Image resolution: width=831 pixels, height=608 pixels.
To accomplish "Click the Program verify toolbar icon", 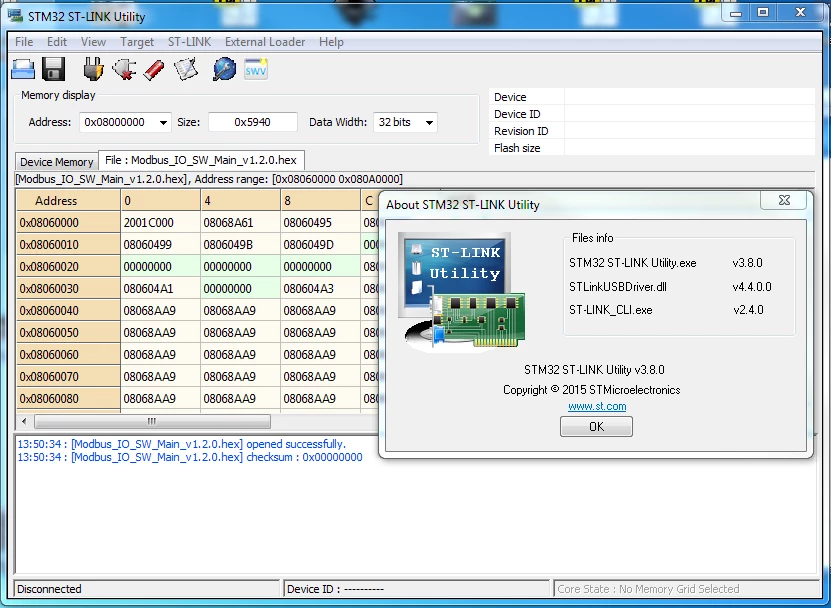I will [185, 69].
